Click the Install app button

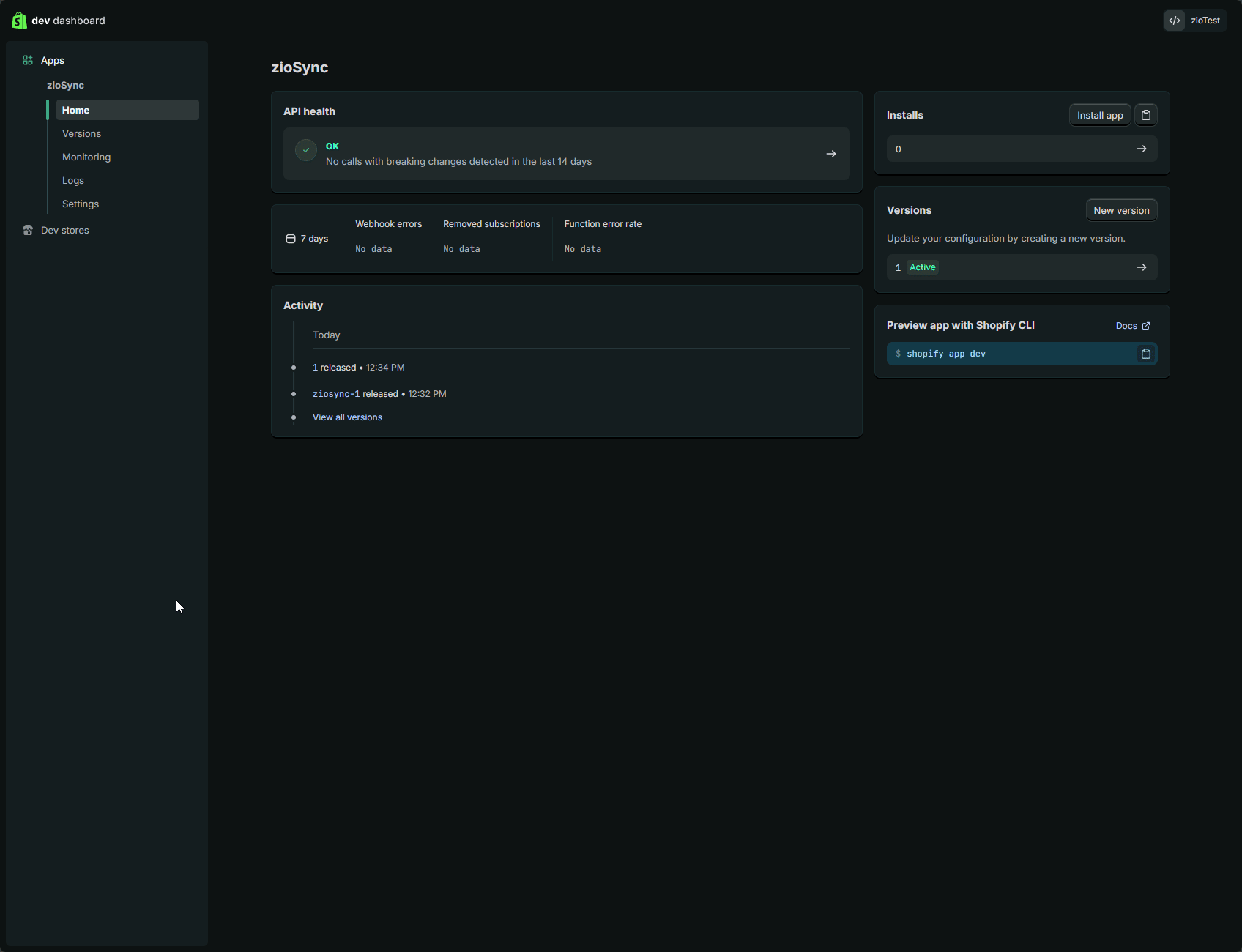click(1100, 115)
